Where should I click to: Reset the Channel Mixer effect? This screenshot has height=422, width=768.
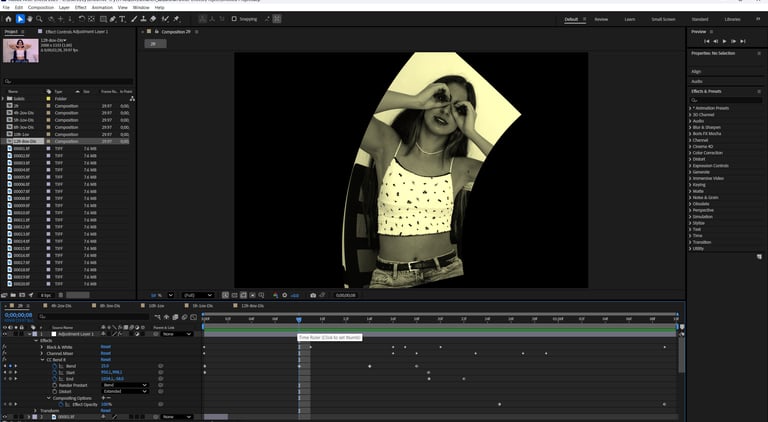point(105,353)
